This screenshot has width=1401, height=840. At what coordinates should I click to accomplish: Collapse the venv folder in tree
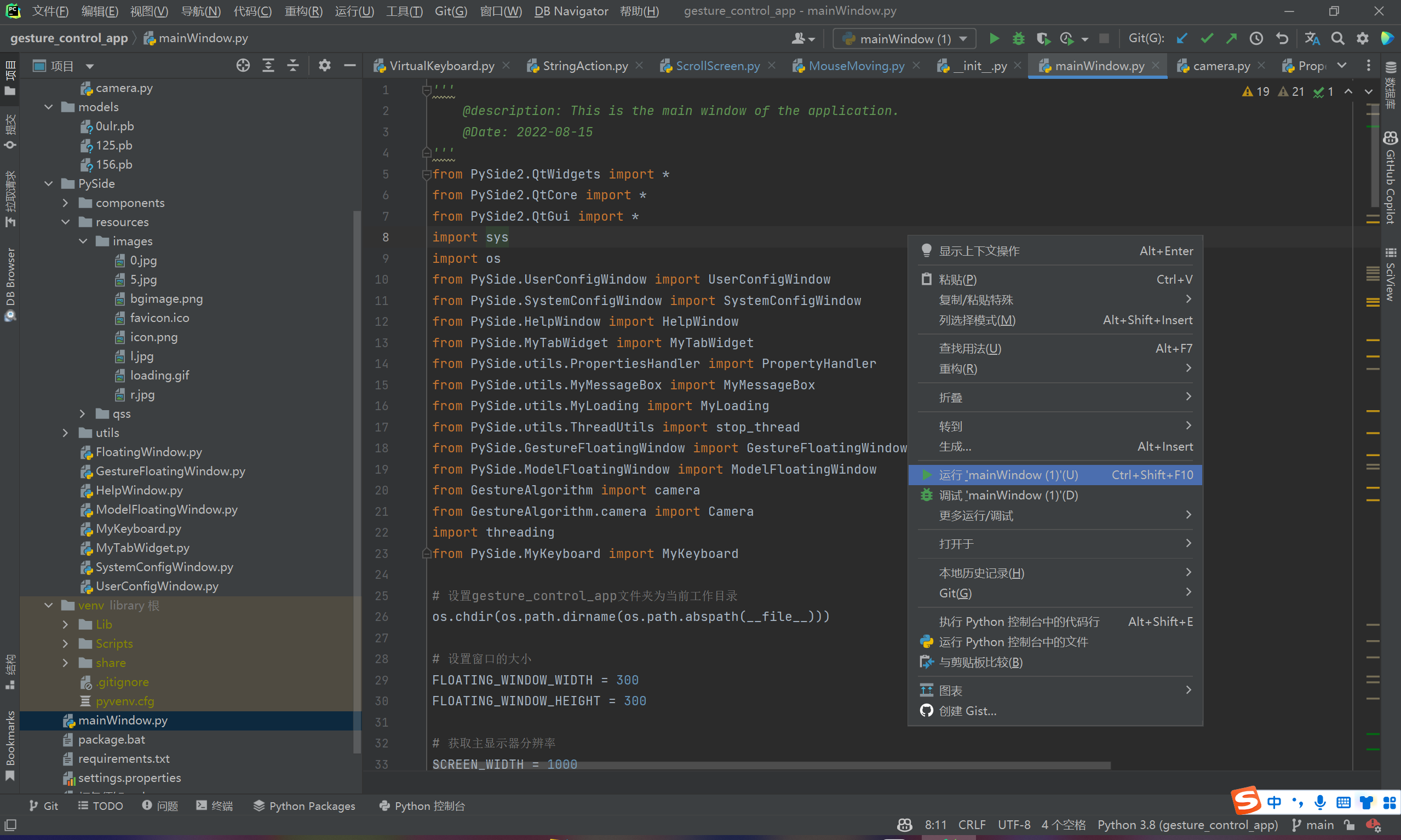point(49,605)
